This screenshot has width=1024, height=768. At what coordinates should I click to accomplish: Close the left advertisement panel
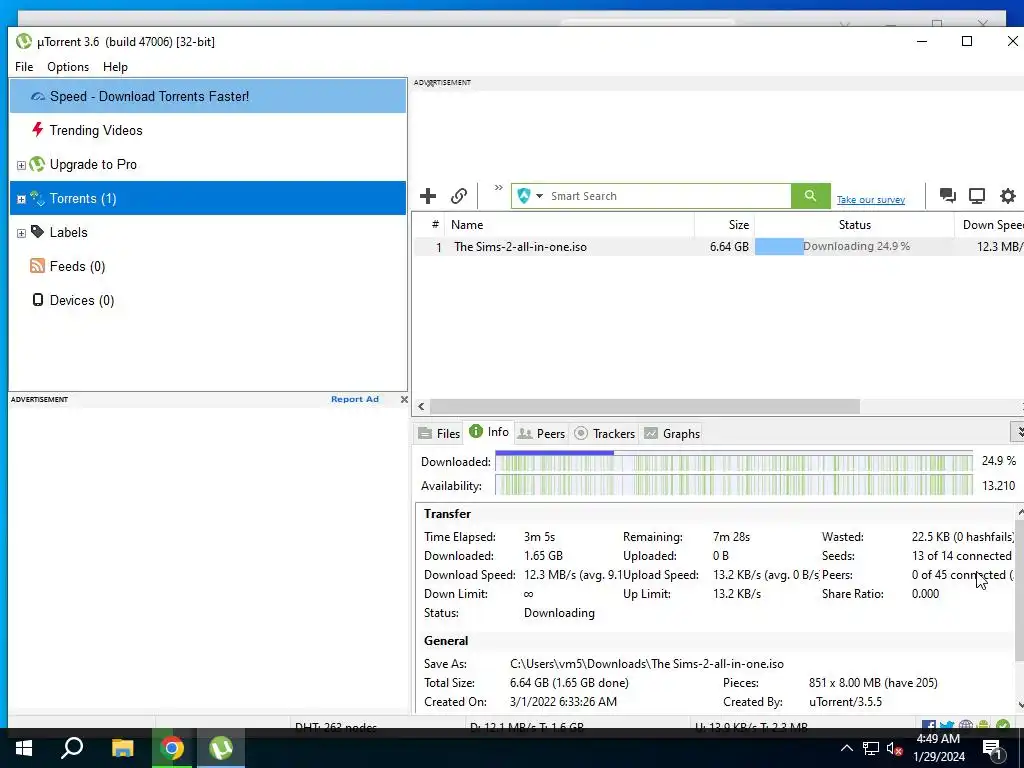point(404,399)
